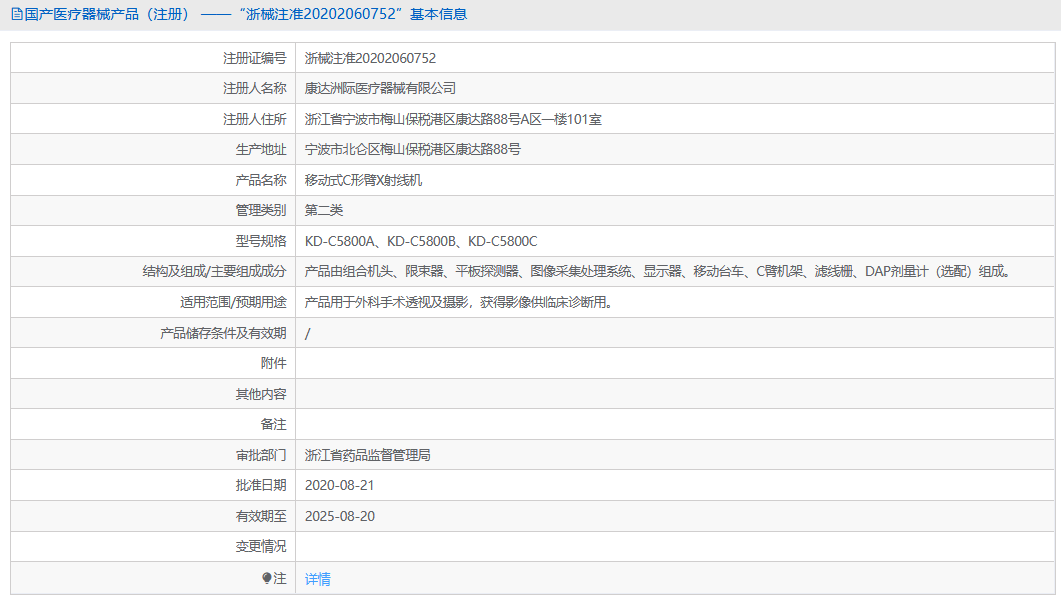Open the 详情 link in the bottom row
The image size is (1061, 600).
pos(318,579)
